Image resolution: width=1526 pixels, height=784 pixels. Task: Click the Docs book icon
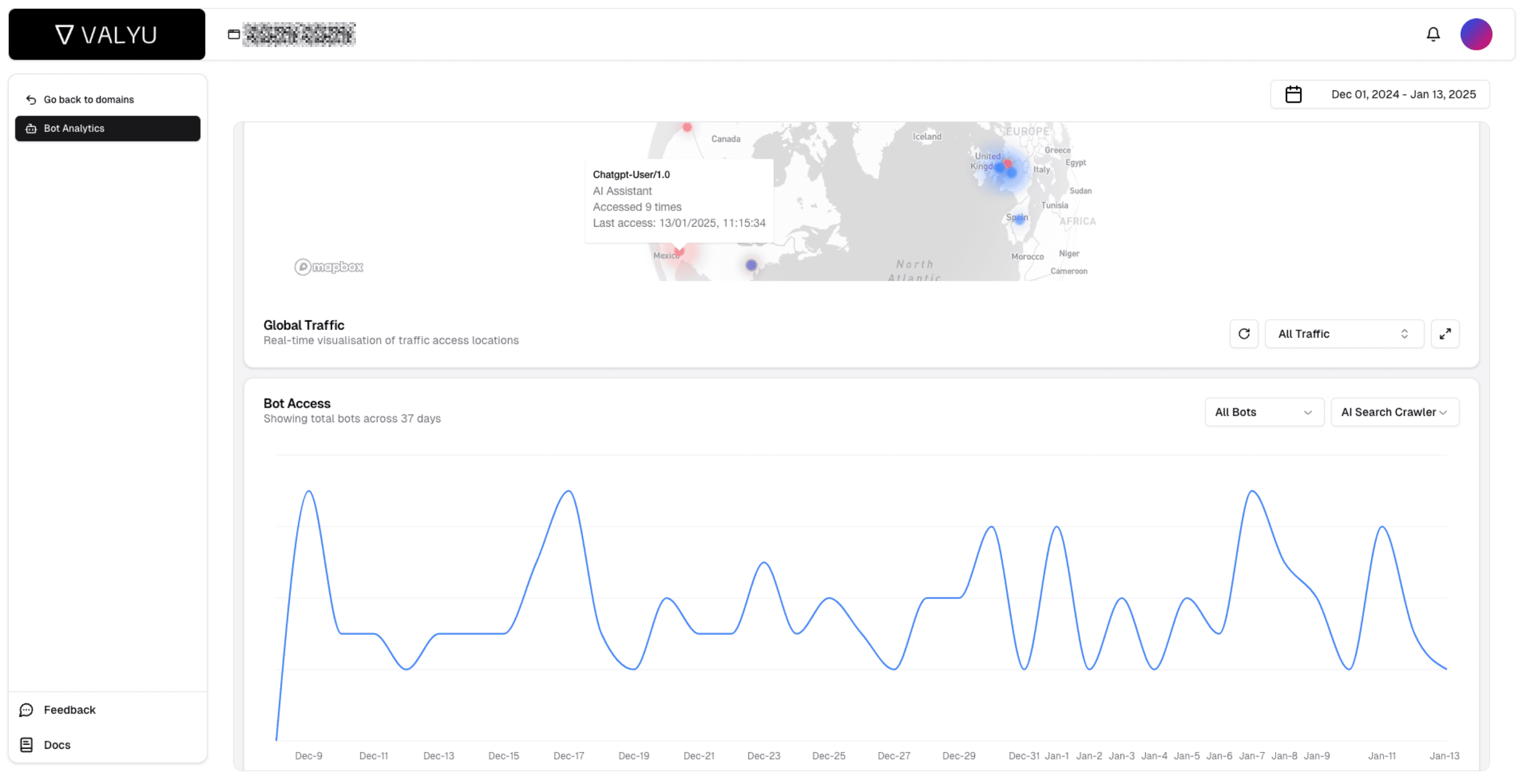tap(26, 745)
